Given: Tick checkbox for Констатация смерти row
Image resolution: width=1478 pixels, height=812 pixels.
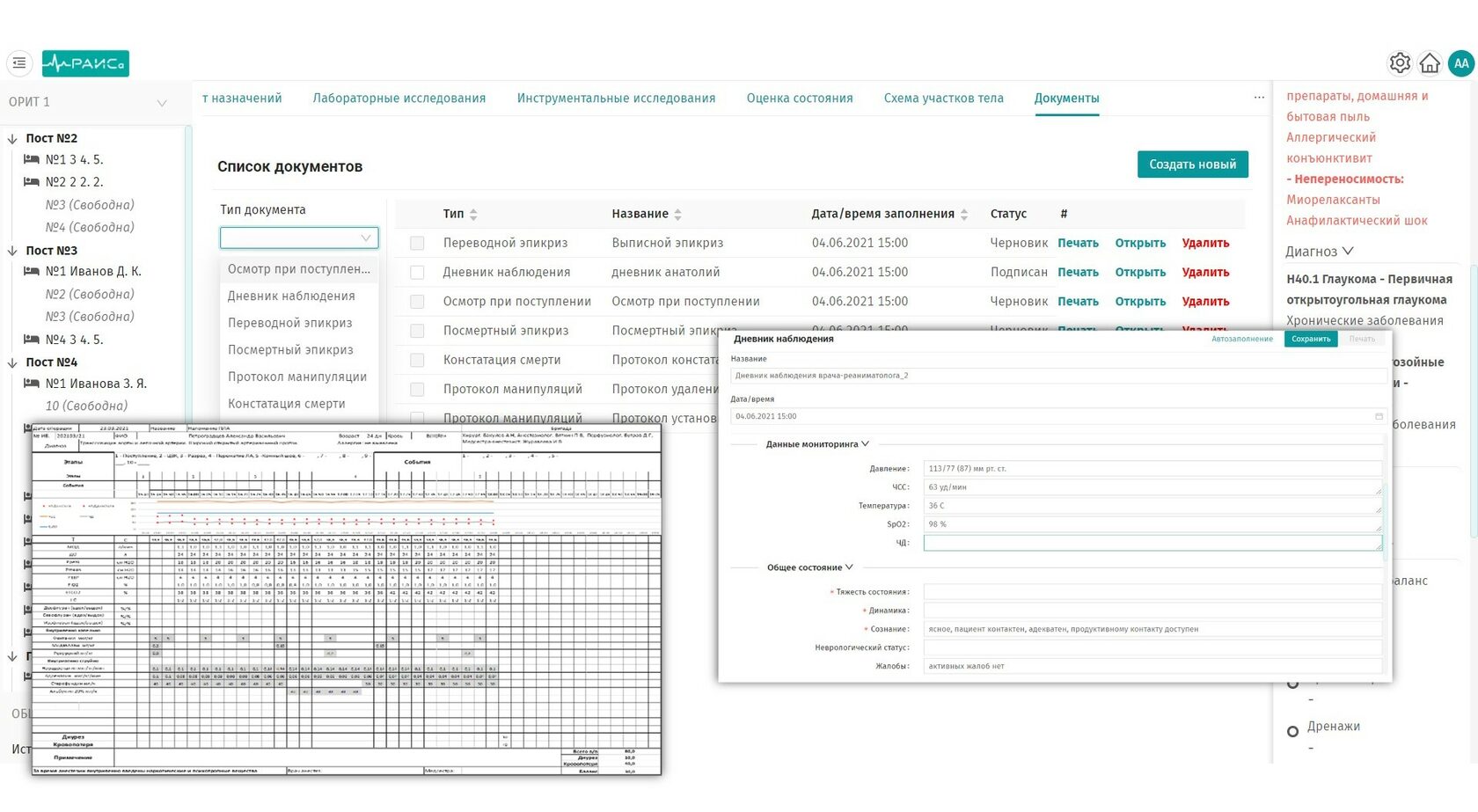Looking at the screenshot, I should tap(417, 360).
